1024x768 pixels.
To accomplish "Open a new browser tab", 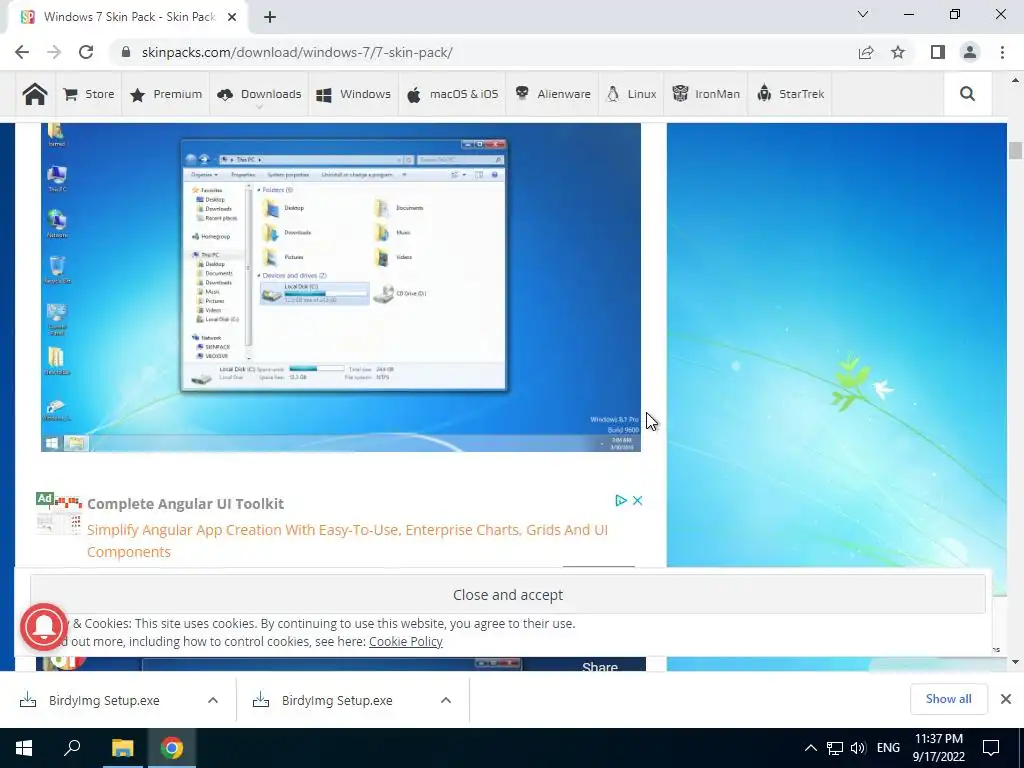I will click(x=270, y=17).
